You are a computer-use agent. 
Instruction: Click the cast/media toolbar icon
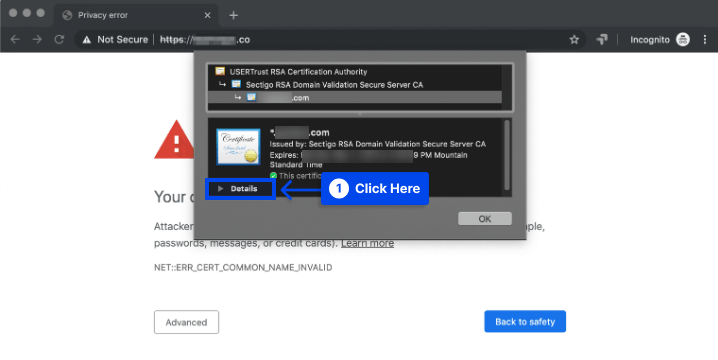602,40
